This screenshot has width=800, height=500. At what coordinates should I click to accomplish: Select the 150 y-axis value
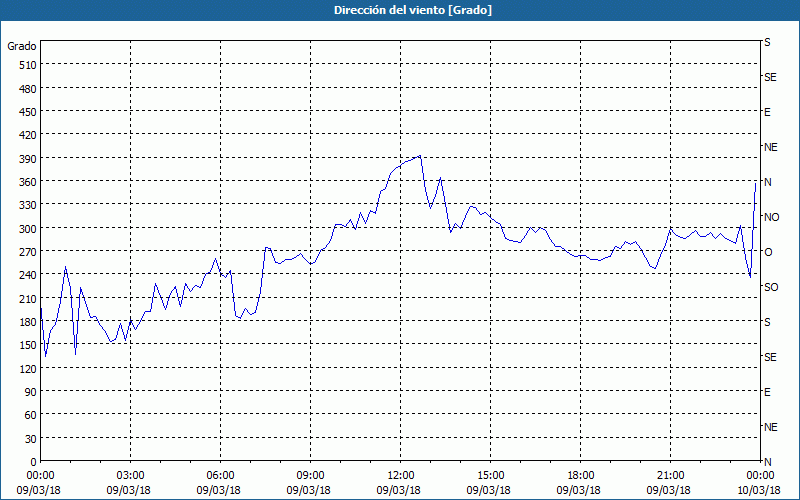pos(28,345)
